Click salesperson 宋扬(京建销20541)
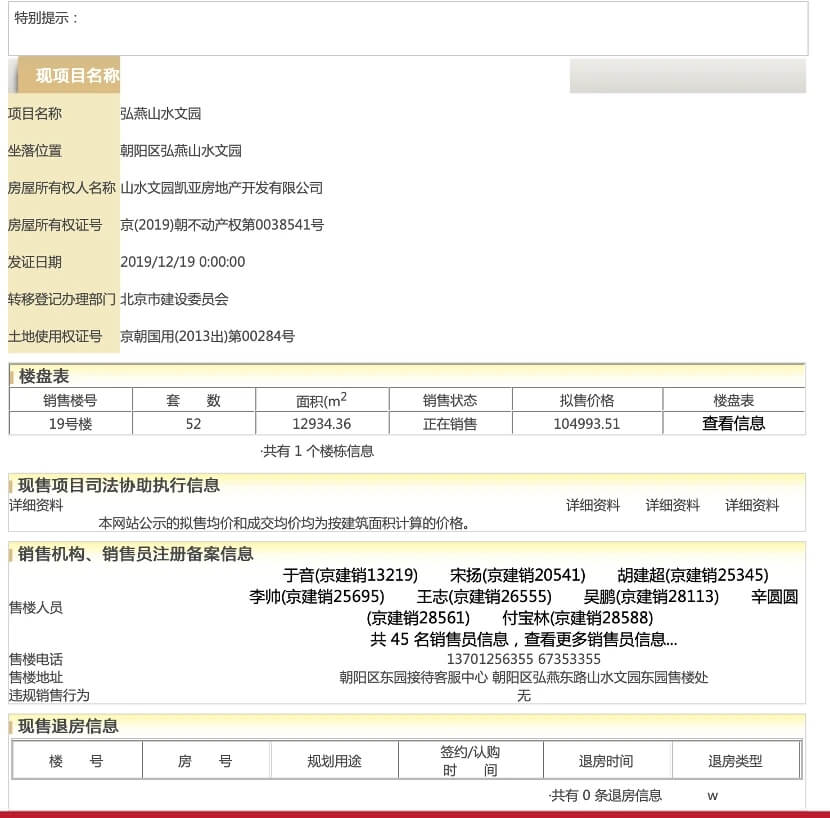The image size is (830, 818). [x=517, y=575]
